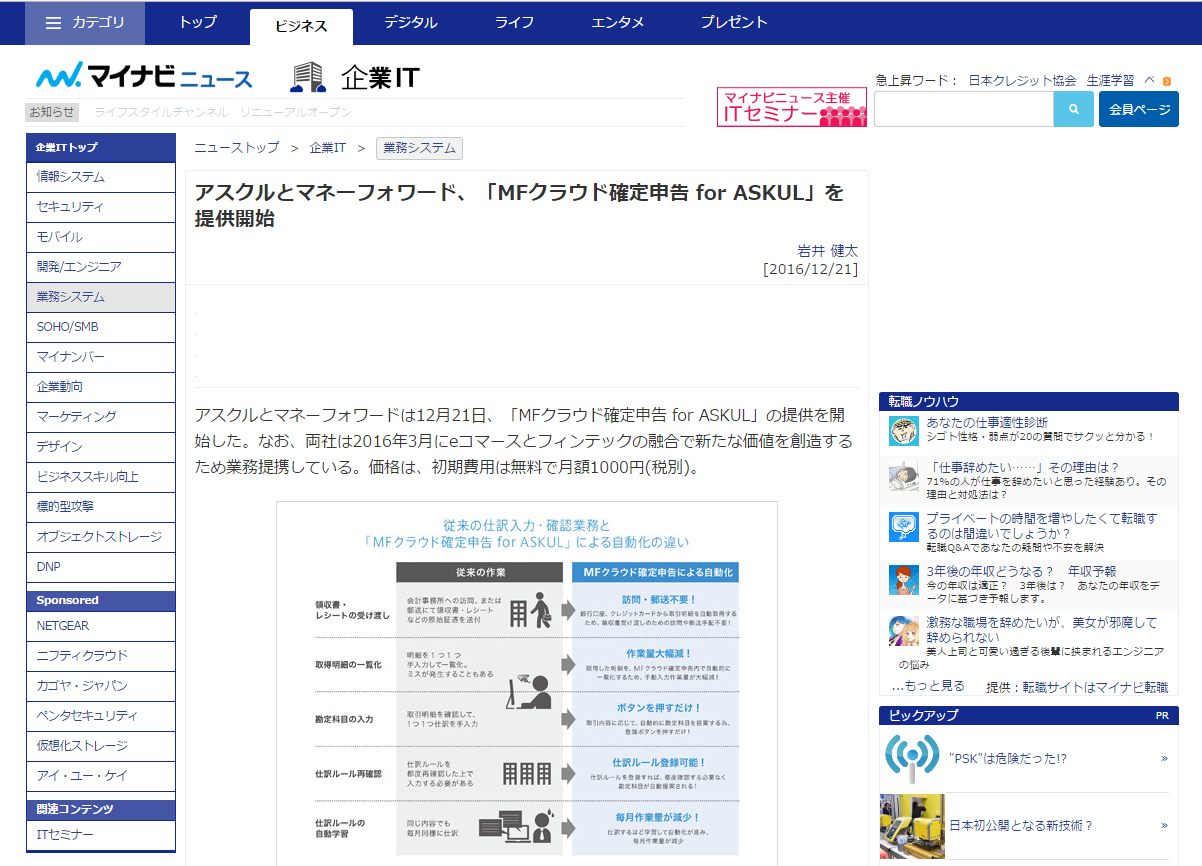Open 日本初公開となる新技術？ pickup article
This screenshot has height=866, width=1202.
coord(1021,826)
